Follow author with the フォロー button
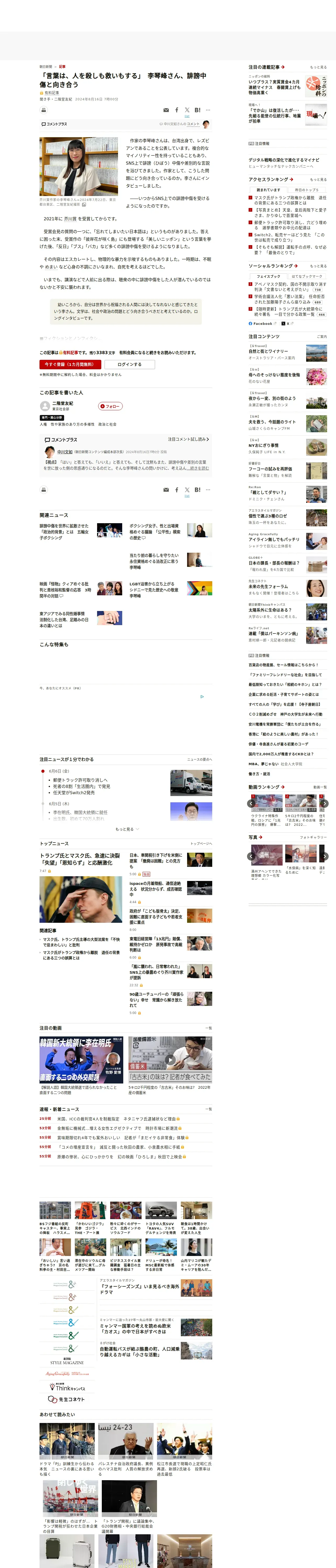 point(110,406)
